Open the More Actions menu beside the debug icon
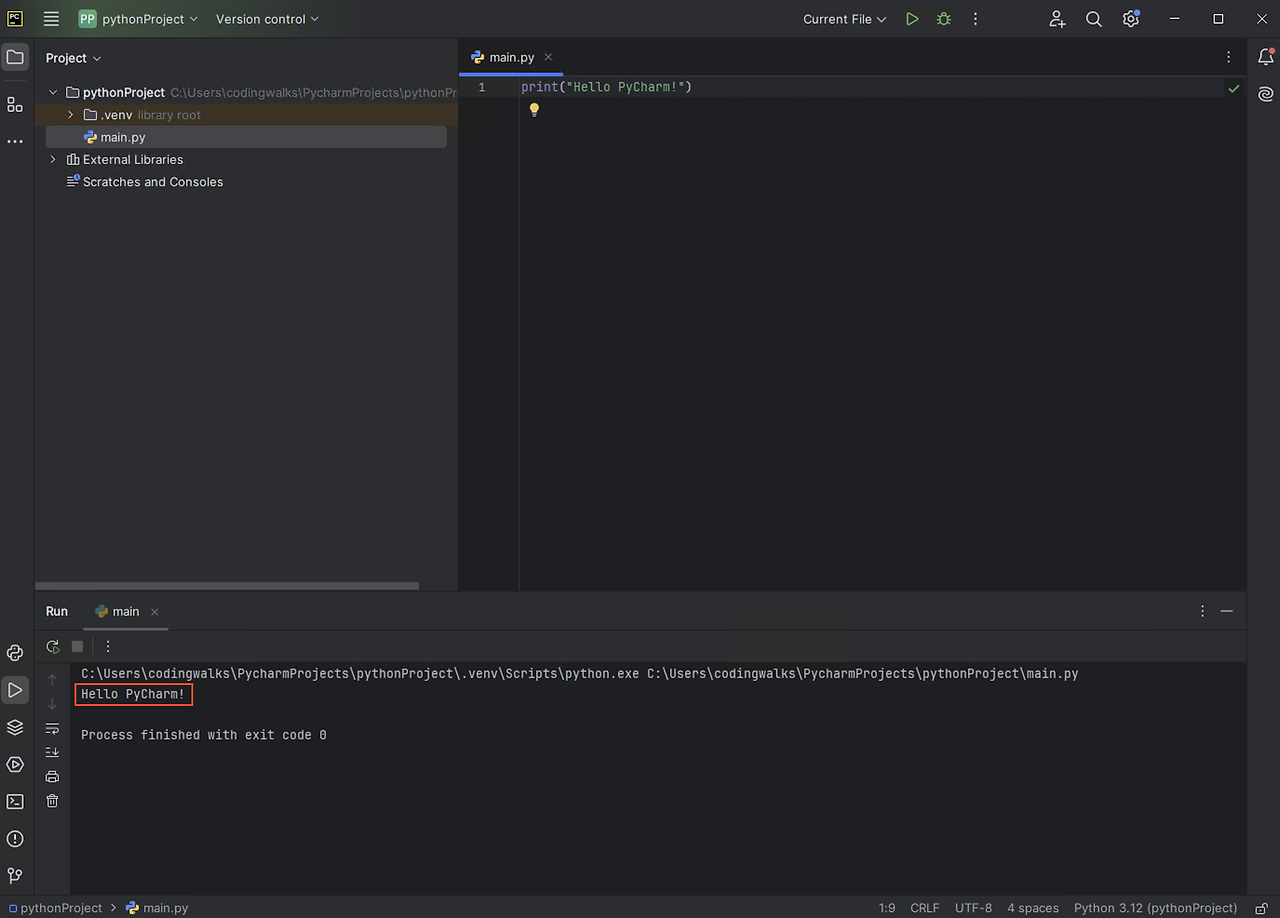This screenshot has width=1280, height=918. (x=976, y=19)
